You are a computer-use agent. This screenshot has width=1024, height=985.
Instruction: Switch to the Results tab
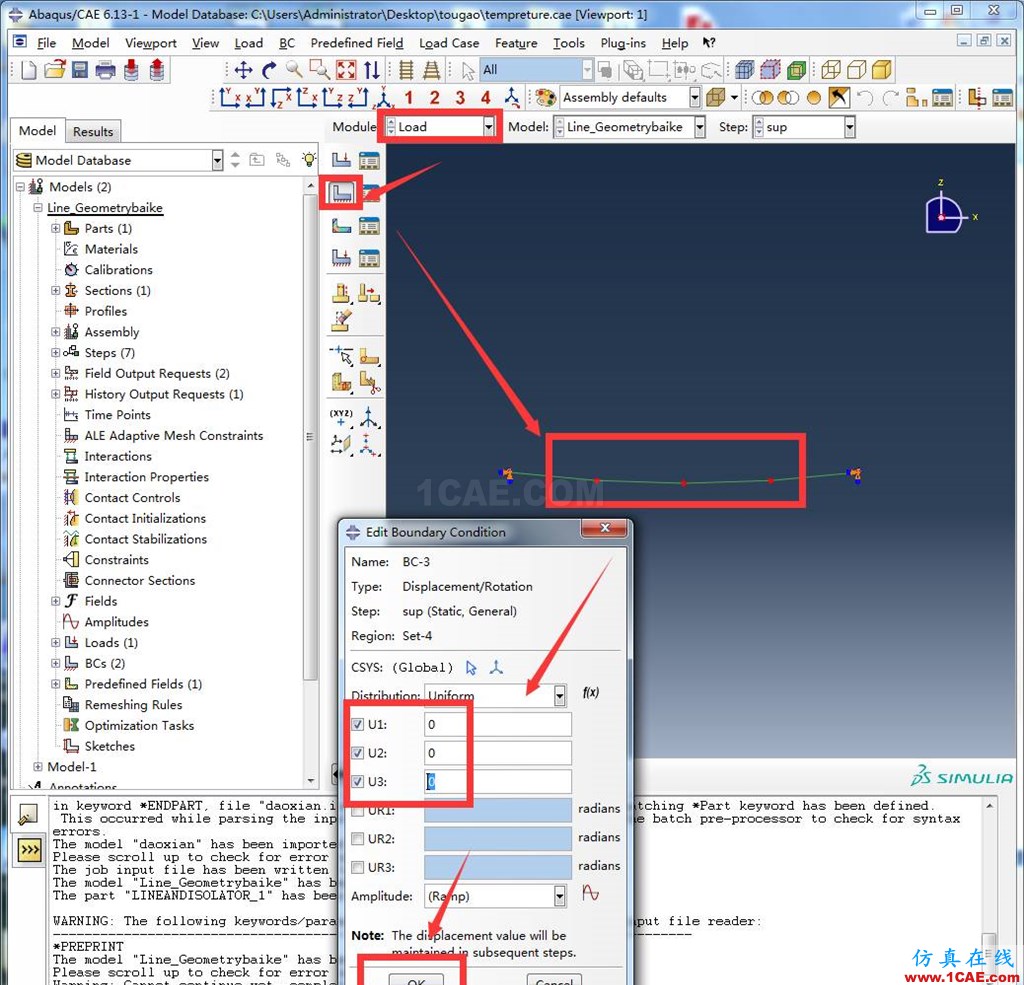pos(93,131)
